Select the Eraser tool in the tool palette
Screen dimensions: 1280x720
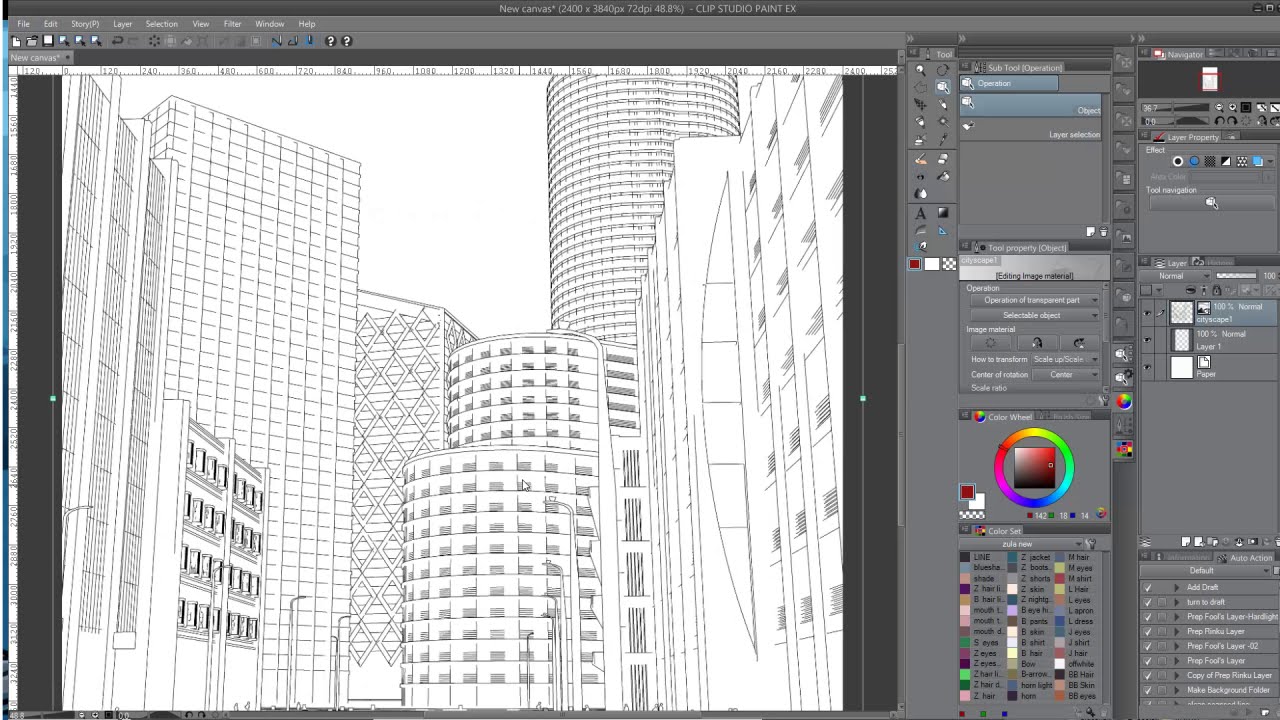(x=942, y=159)
